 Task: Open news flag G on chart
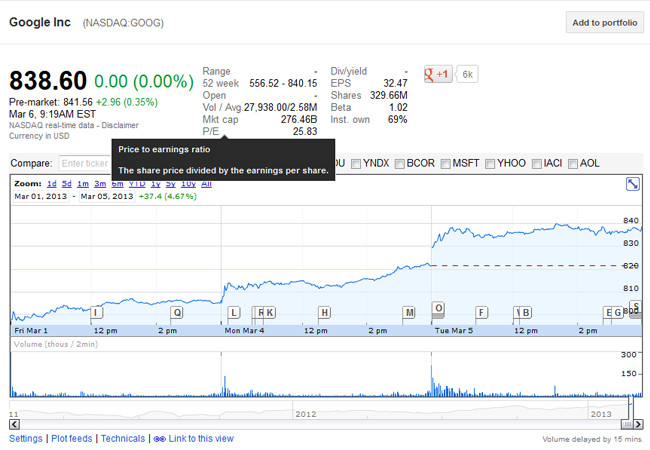click(x=618, y=312)
